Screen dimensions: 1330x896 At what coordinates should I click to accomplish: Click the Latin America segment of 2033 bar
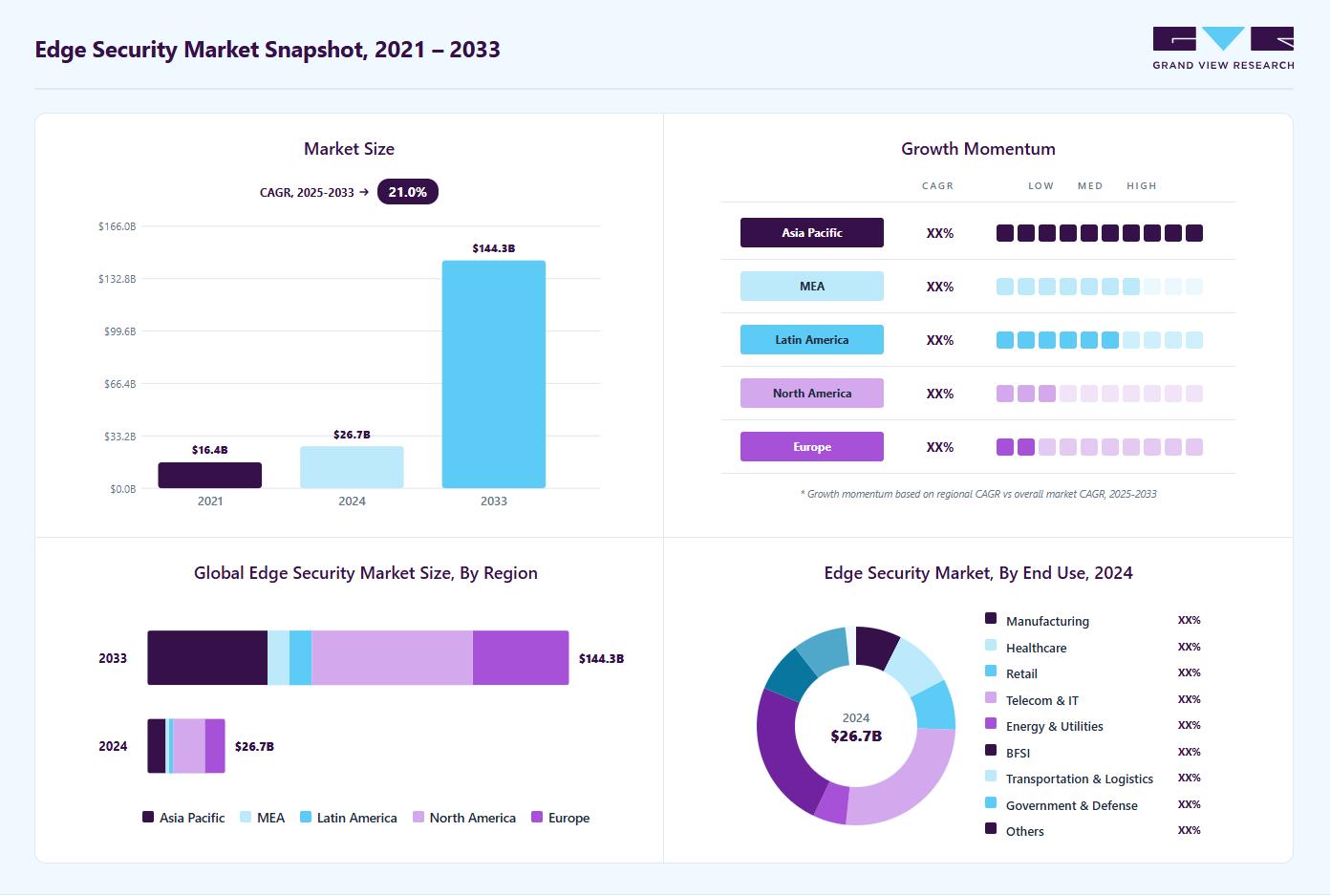click(300, 658)
